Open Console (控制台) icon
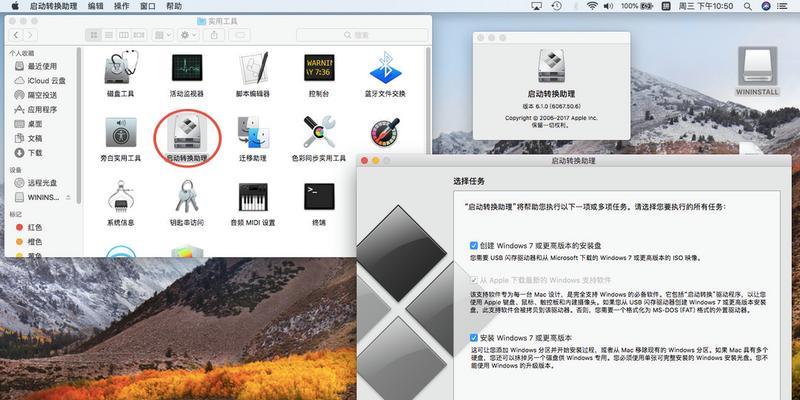The image size is (800, 400). (x=319, y=67)
